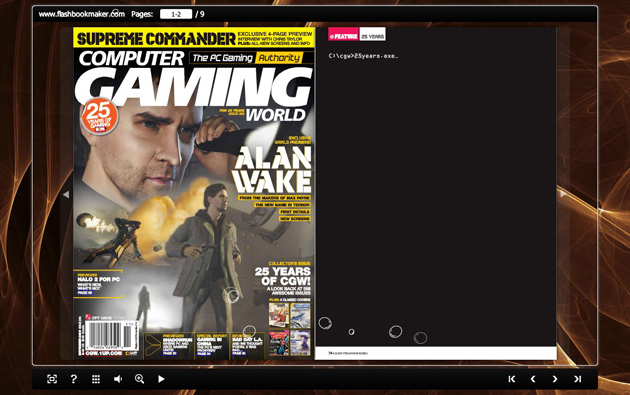Viewport: 630px width, 395px height.
Task: Click the classic covers thumbnails on cover
Action: 289,329
